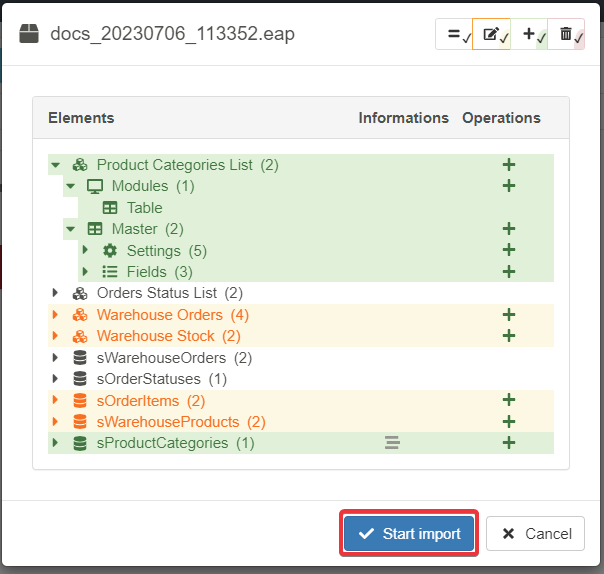
Task: Expand the Settings tree node
Action: tap(85, 250)
